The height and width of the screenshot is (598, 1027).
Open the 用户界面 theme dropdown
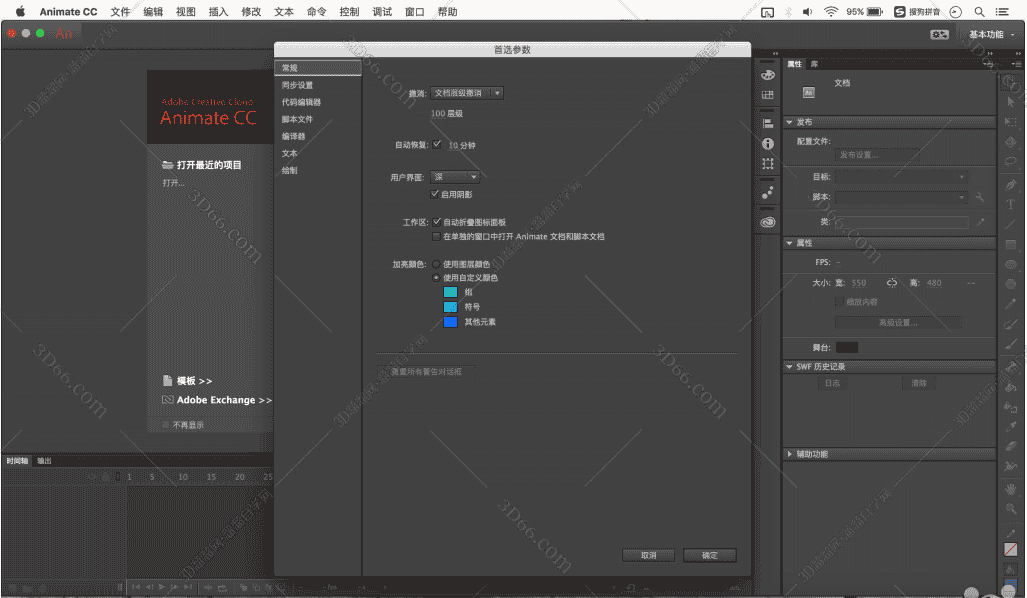click(456, 176)
